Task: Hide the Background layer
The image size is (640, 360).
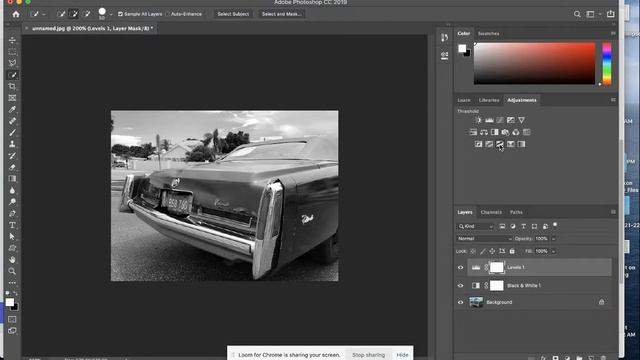Action: coord(460,302)
